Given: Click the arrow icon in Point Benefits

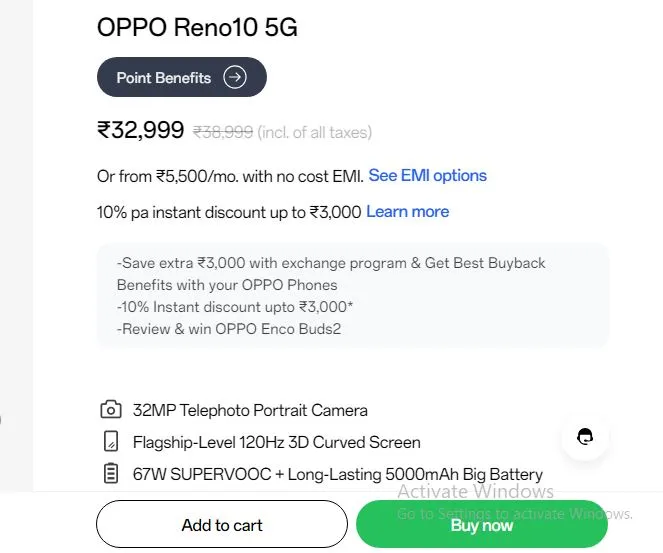Looking at the screenshot, I should 235,77.
